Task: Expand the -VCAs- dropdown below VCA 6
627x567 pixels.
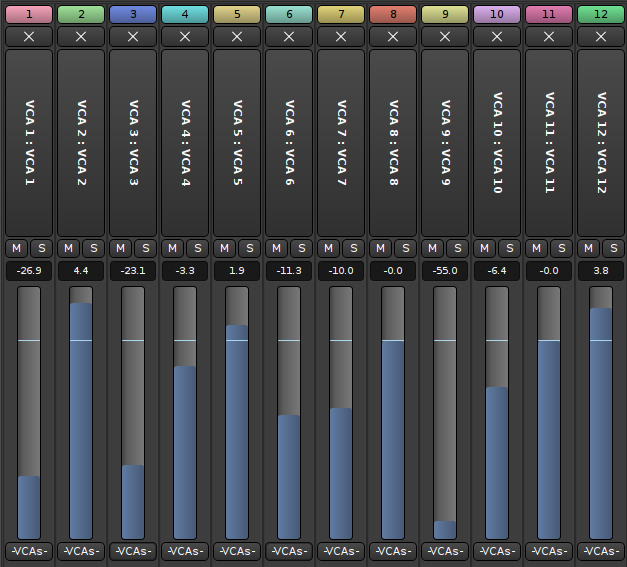Action: coord(289,551)
